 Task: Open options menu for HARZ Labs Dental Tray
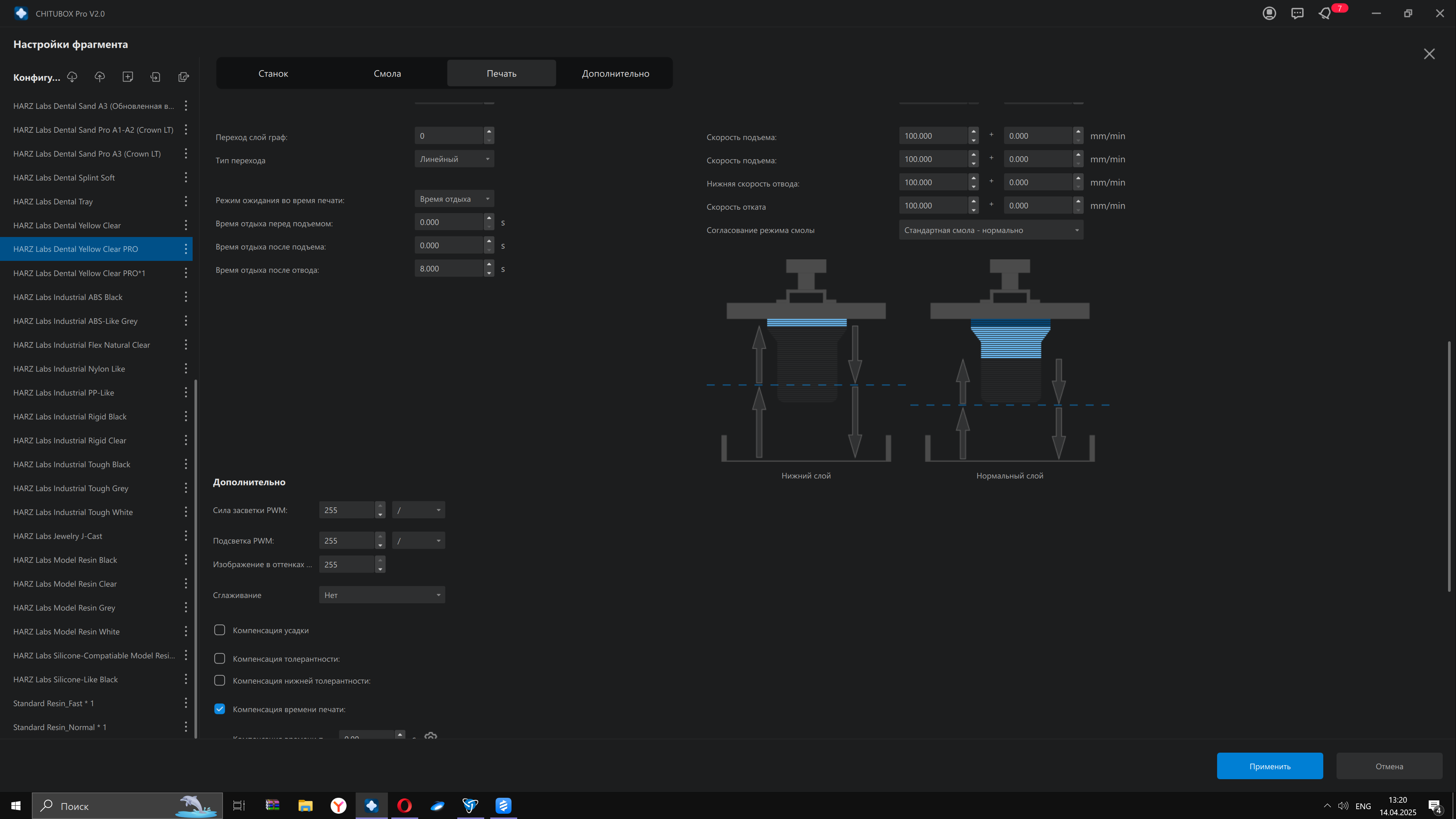(185, 201)
